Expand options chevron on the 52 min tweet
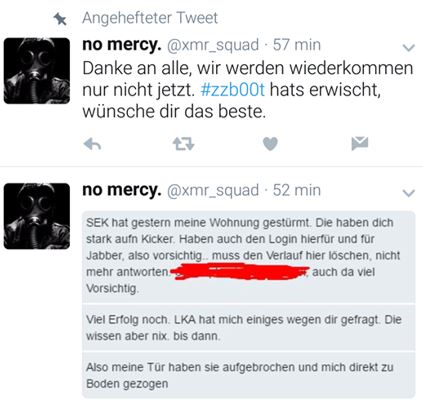The width and height of the screenshot is (423, 407). (x=409, y=193)
